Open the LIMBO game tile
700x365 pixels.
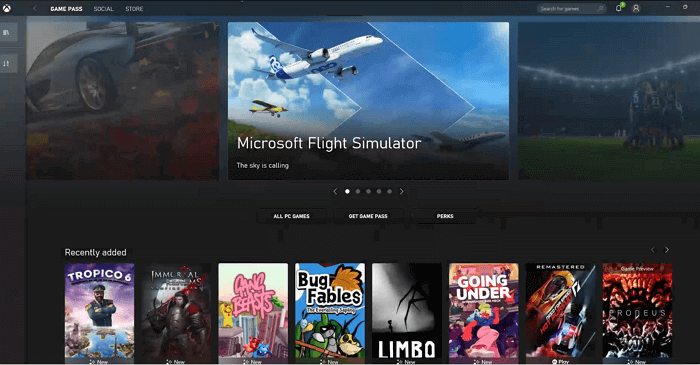pyautogui.click(x=407, y=312)
